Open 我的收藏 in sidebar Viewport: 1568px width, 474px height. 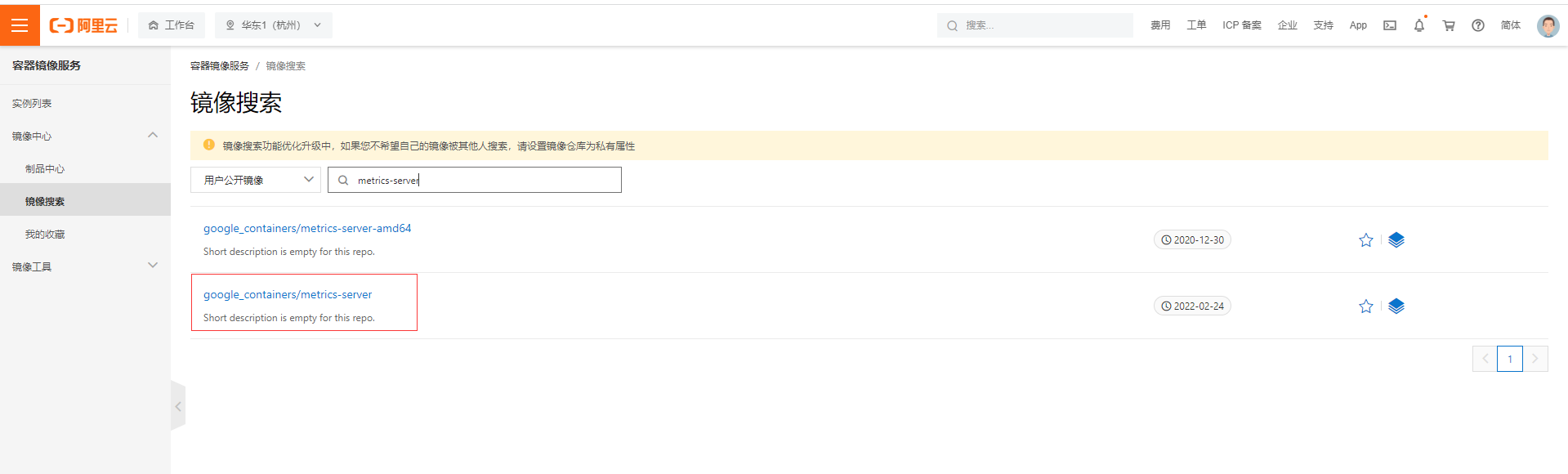45,235
